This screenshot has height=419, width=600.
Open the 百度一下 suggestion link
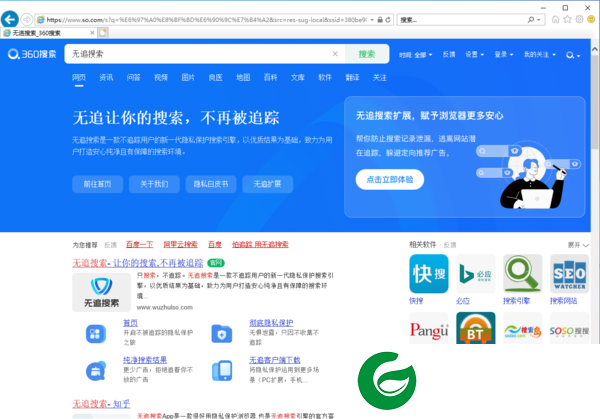coord(139,245)
